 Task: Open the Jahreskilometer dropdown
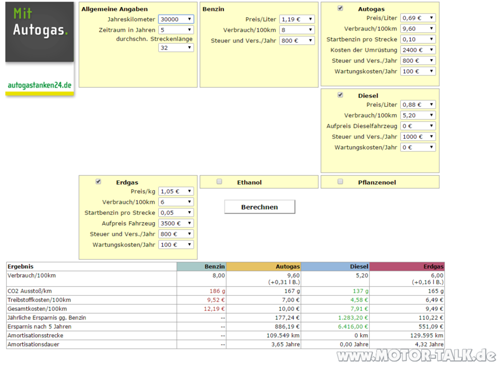click(x=176, y=19)
